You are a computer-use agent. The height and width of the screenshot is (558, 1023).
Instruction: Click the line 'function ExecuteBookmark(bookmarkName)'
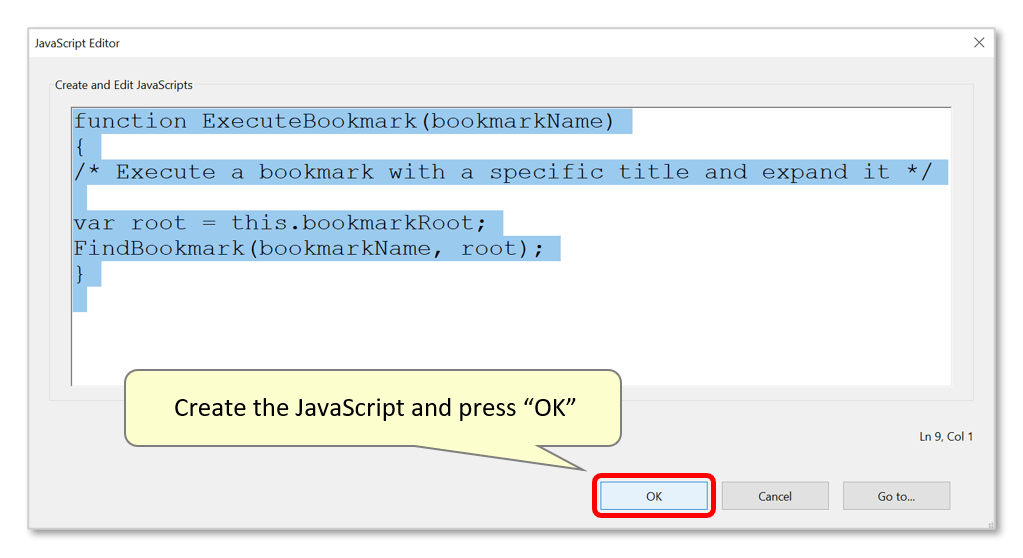[x=344, y=121]
